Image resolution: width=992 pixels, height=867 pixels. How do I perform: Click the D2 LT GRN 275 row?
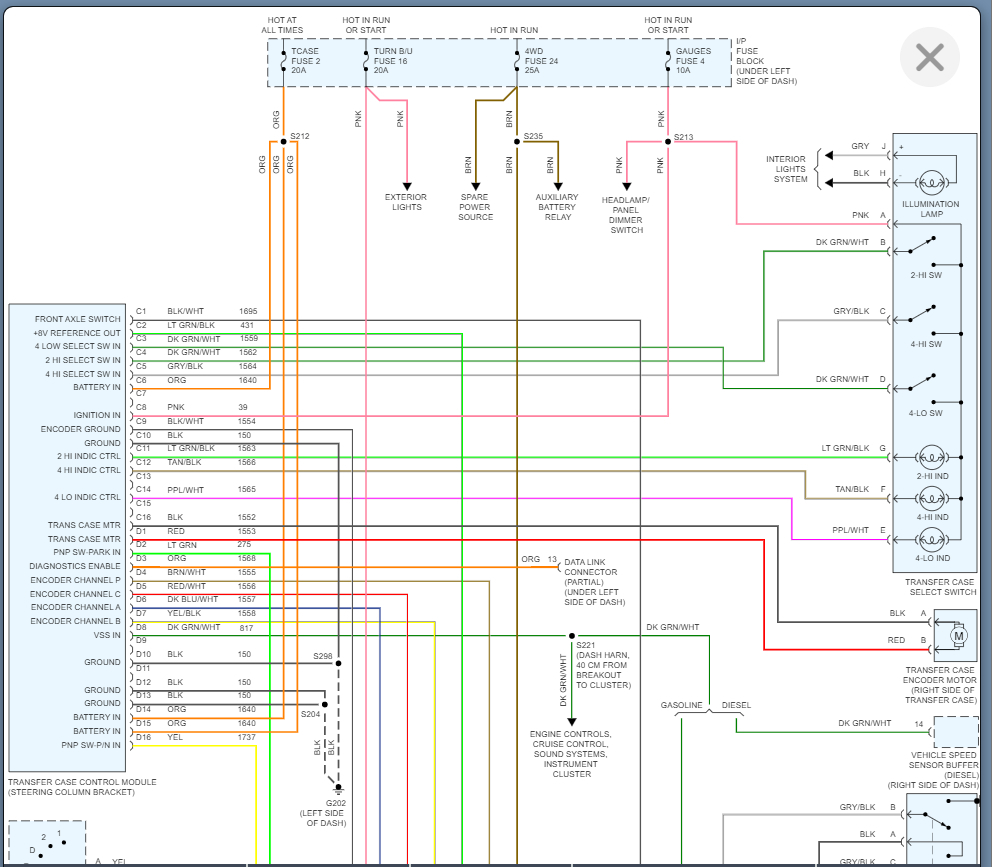point(194,545)
